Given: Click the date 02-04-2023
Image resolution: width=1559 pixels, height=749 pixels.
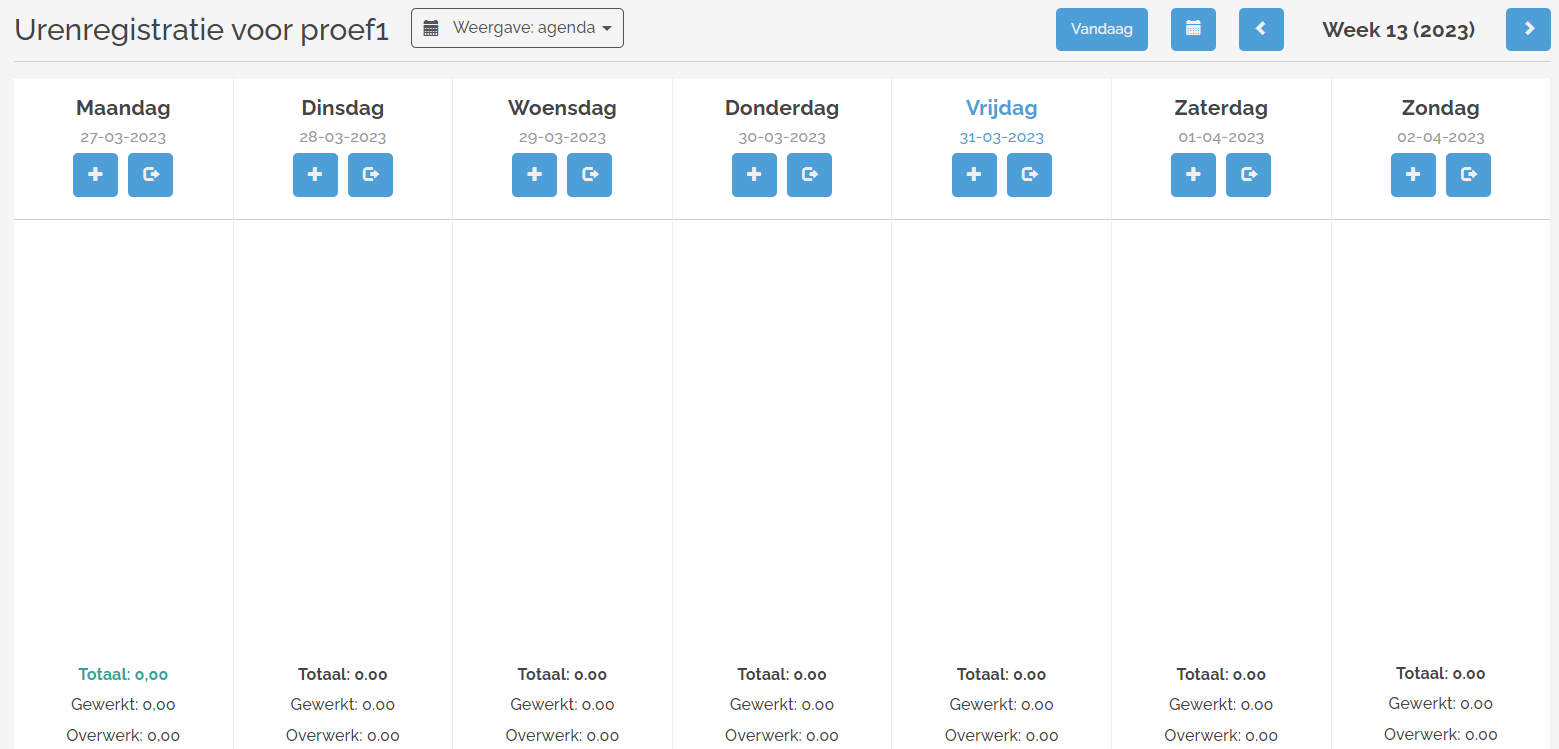Looking at the screenshot, I should pyautogui.click(x=1441, y=138).
